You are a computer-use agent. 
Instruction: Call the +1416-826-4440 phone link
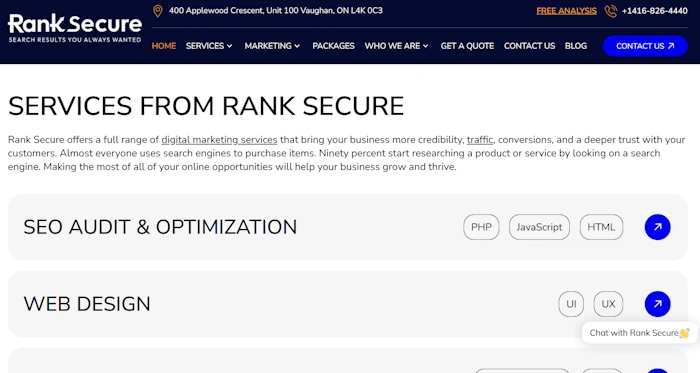tap(654, 11)
